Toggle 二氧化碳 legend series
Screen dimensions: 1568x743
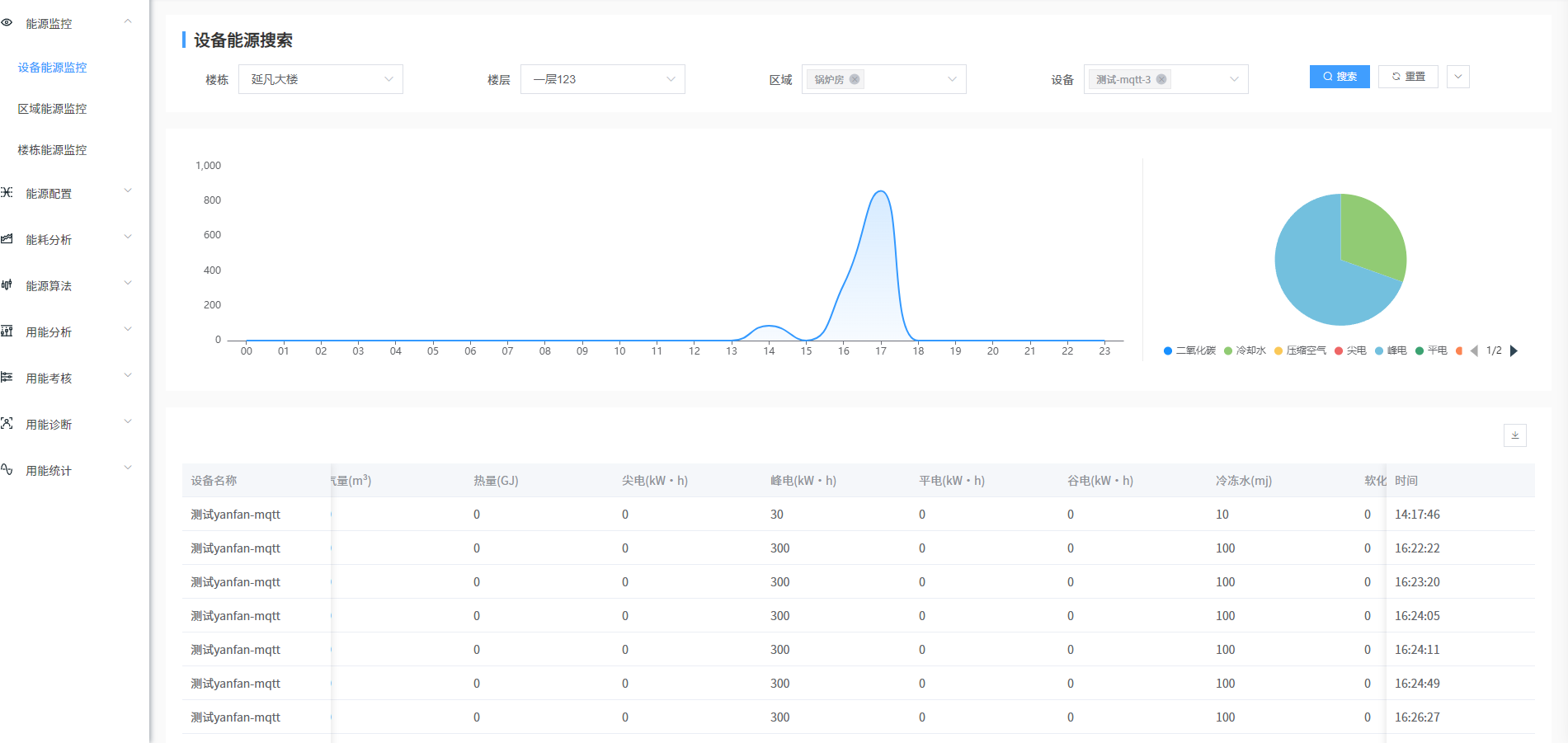[x=1189, y=350]
